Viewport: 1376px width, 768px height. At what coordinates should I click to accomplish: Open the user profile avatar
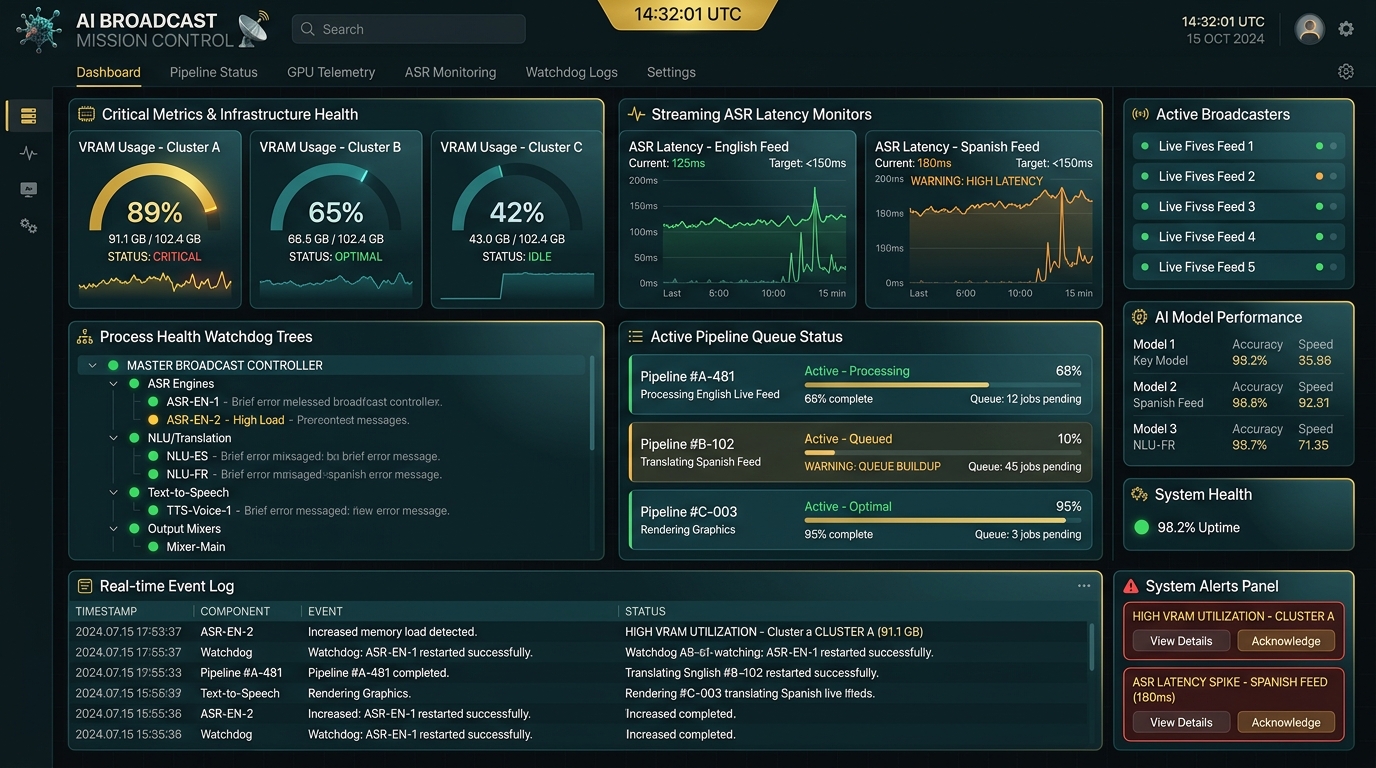[x=1310, y=29]
